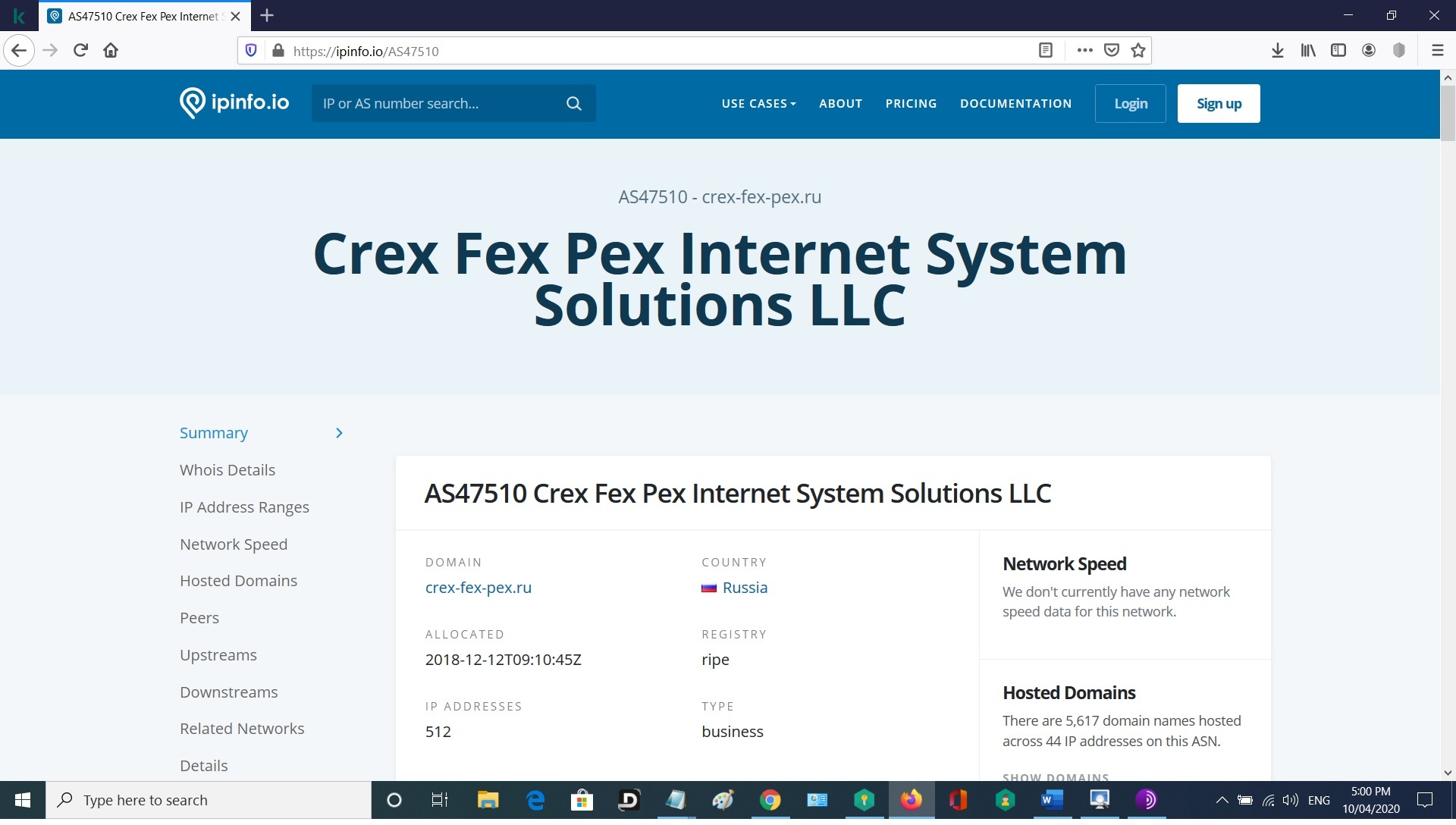Screen dimensions: 1456x825
Task: Bookmark this page with the star icon
Action: point(1137,51)
